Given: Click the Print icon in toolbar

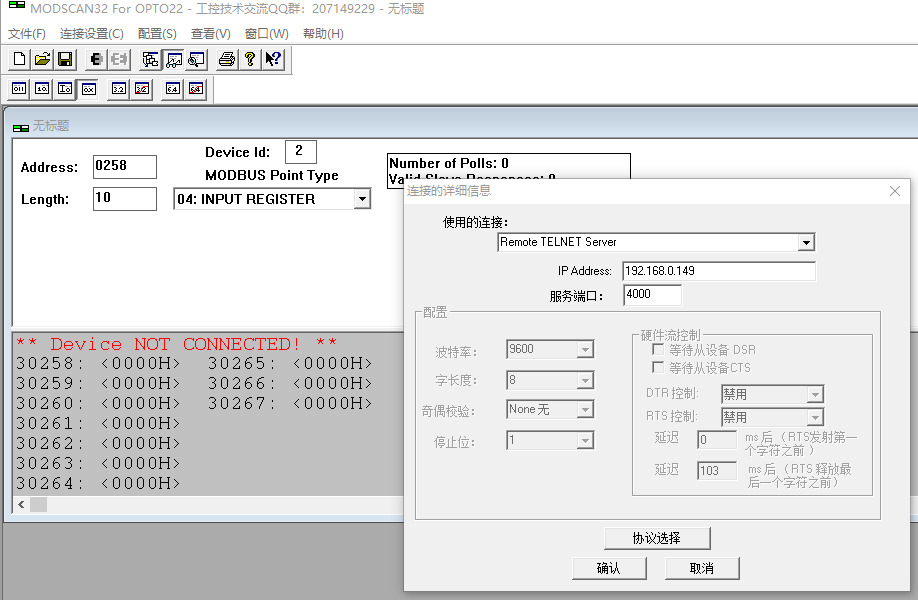Looking at the screenshot, I should click(x=227, y=60).
